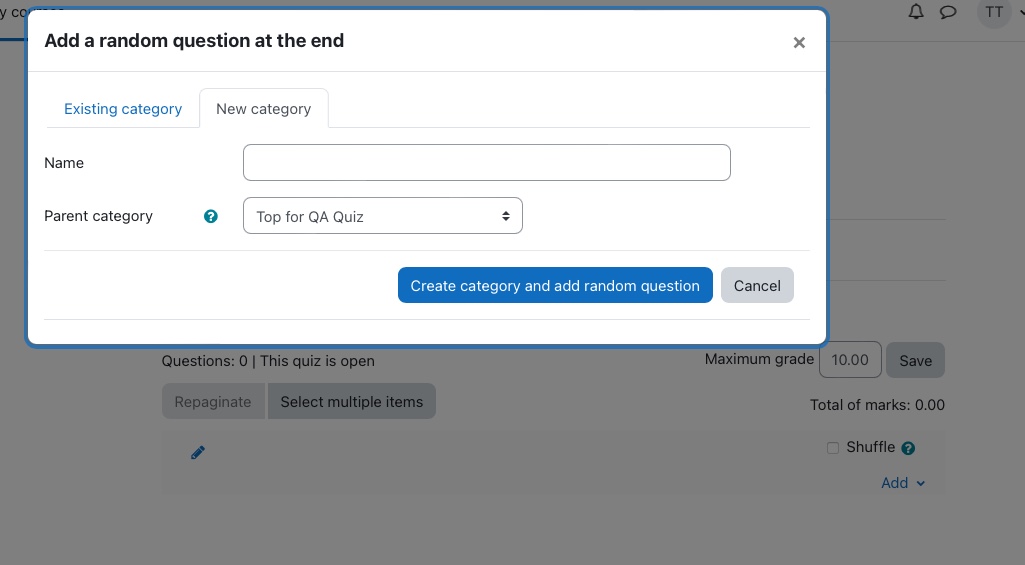Expand the Add menu chevron

pyautogui.click(x=920, y=483)
